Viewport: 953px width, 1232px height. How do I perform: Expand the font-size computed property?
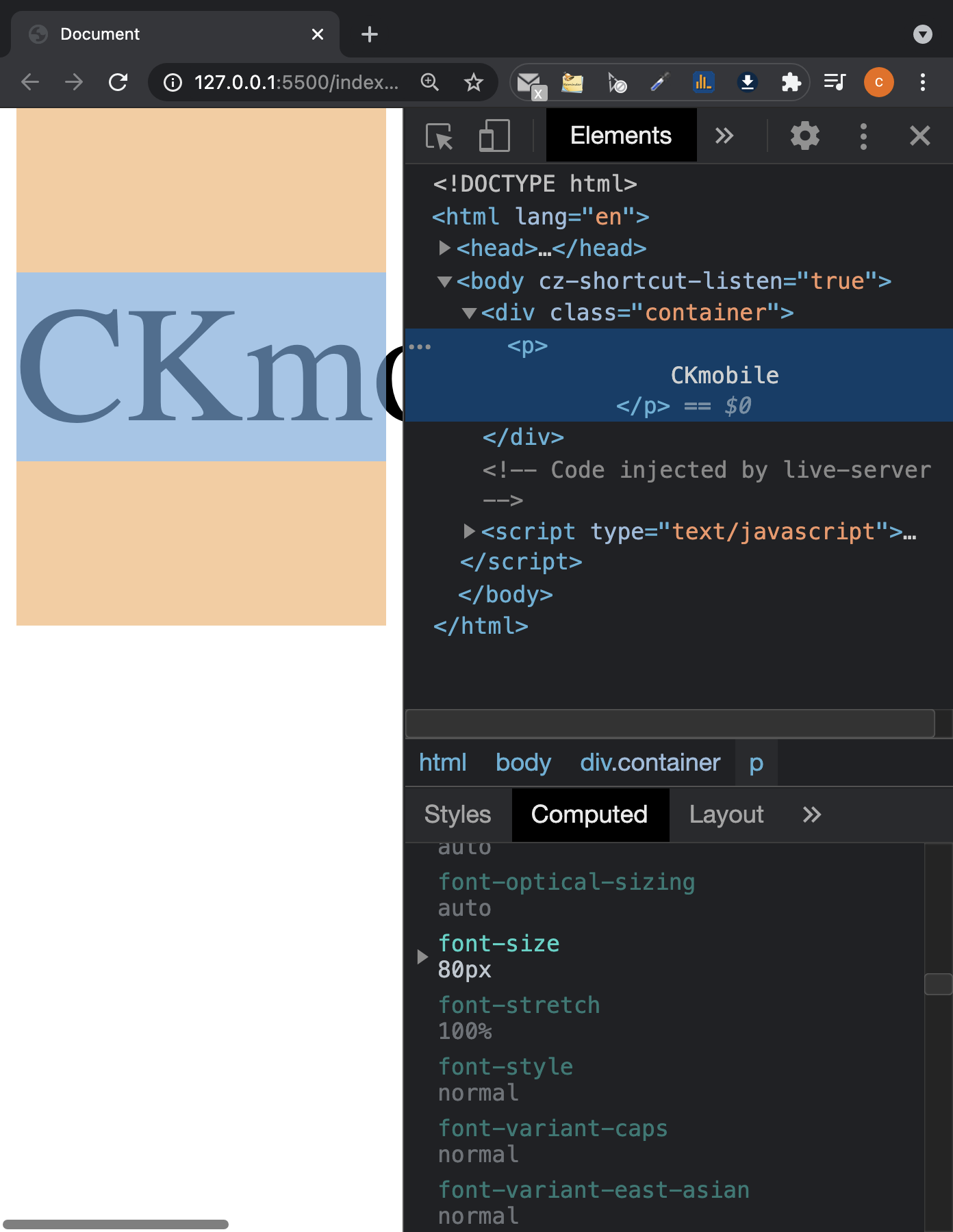click(x=422, y=956)
